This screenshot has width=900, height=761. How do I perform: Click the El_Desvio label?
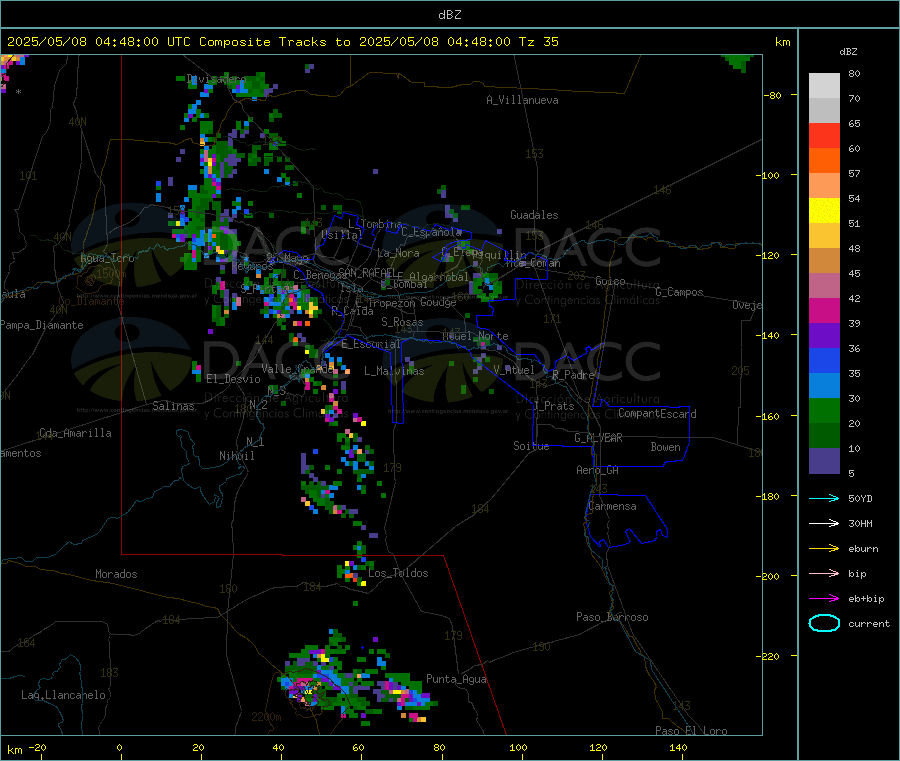tap(233, 379)
